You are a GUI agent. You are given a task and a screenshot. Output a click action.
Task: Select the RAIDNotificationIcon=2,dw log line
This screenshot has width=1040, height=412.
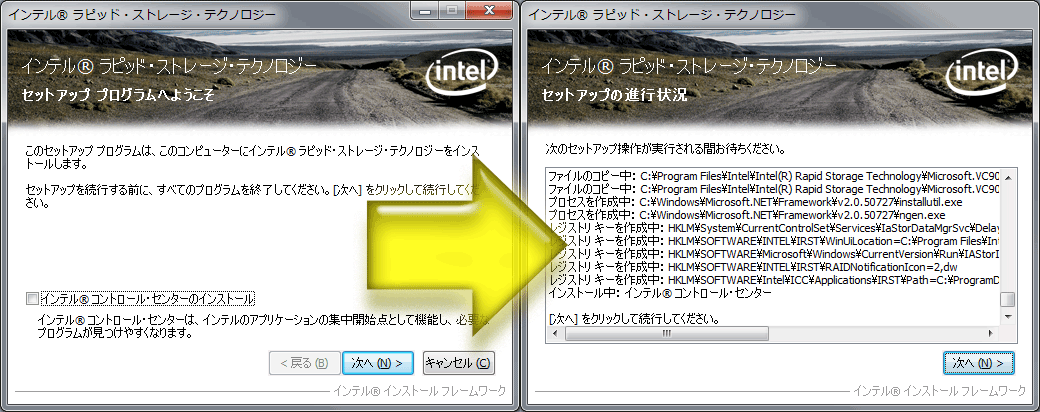point(754,267)
